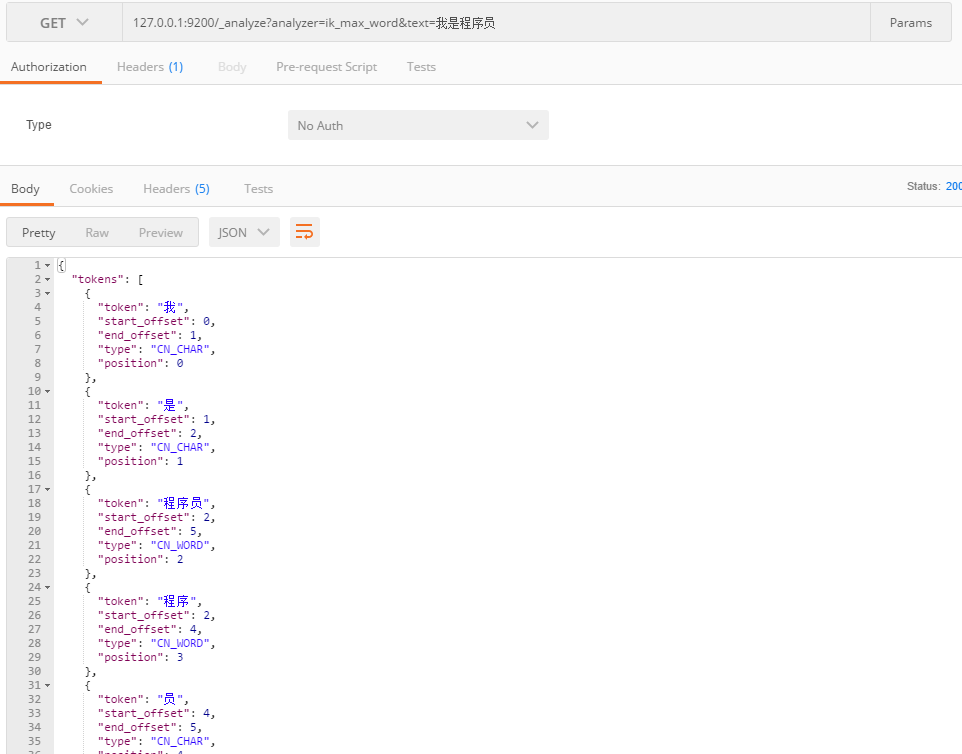Click the token value "是" on line 11
This screenshot has width=962, height=754.
pyautogui.click(x=170, y=405)
